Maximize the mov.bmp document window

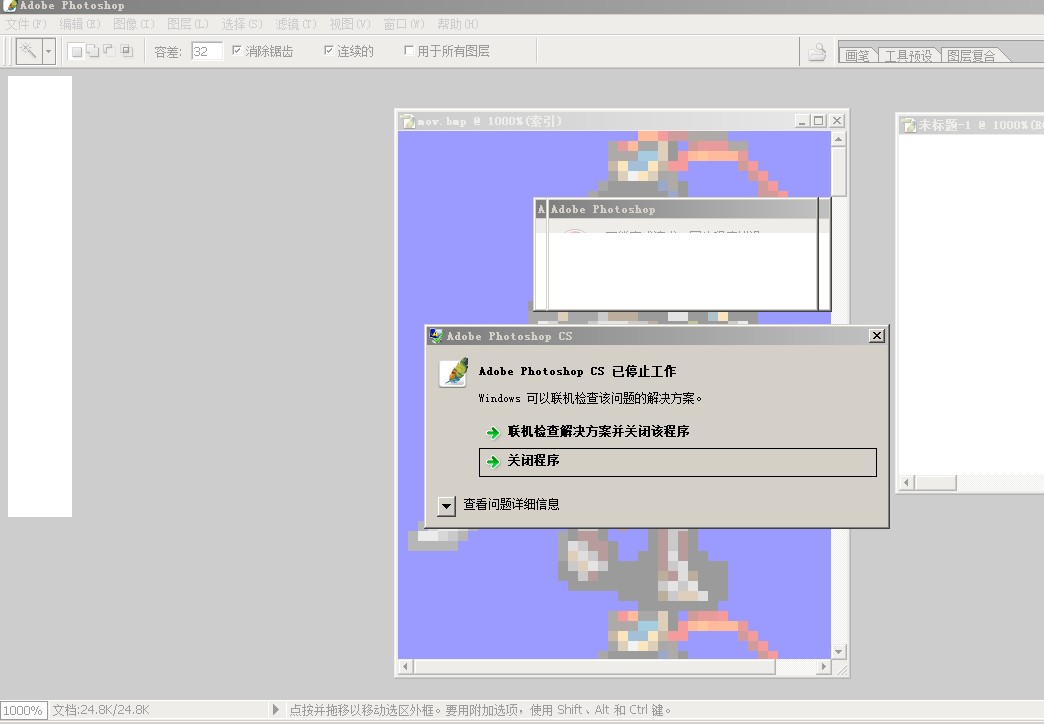[819, 121]
